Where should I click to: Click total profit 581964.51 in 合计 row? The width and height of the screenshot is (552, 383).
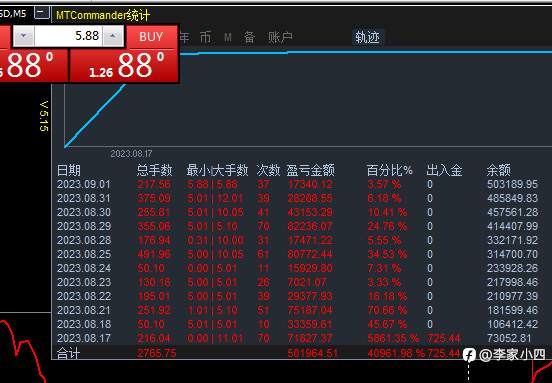(x=312, y=353)
